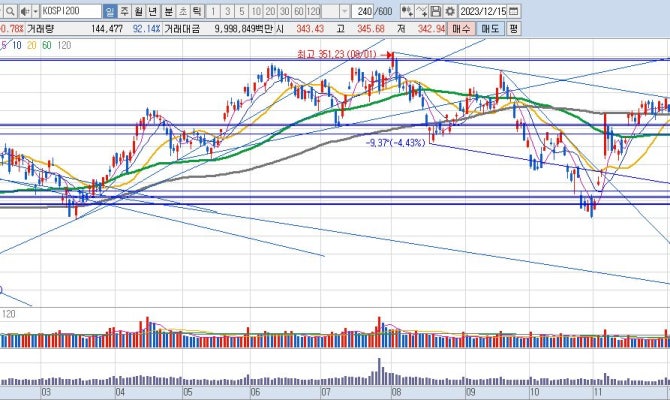Click the add indicator icon in toolbar
Viewport: 670px width, 400px height.
(x=405, y=12)
